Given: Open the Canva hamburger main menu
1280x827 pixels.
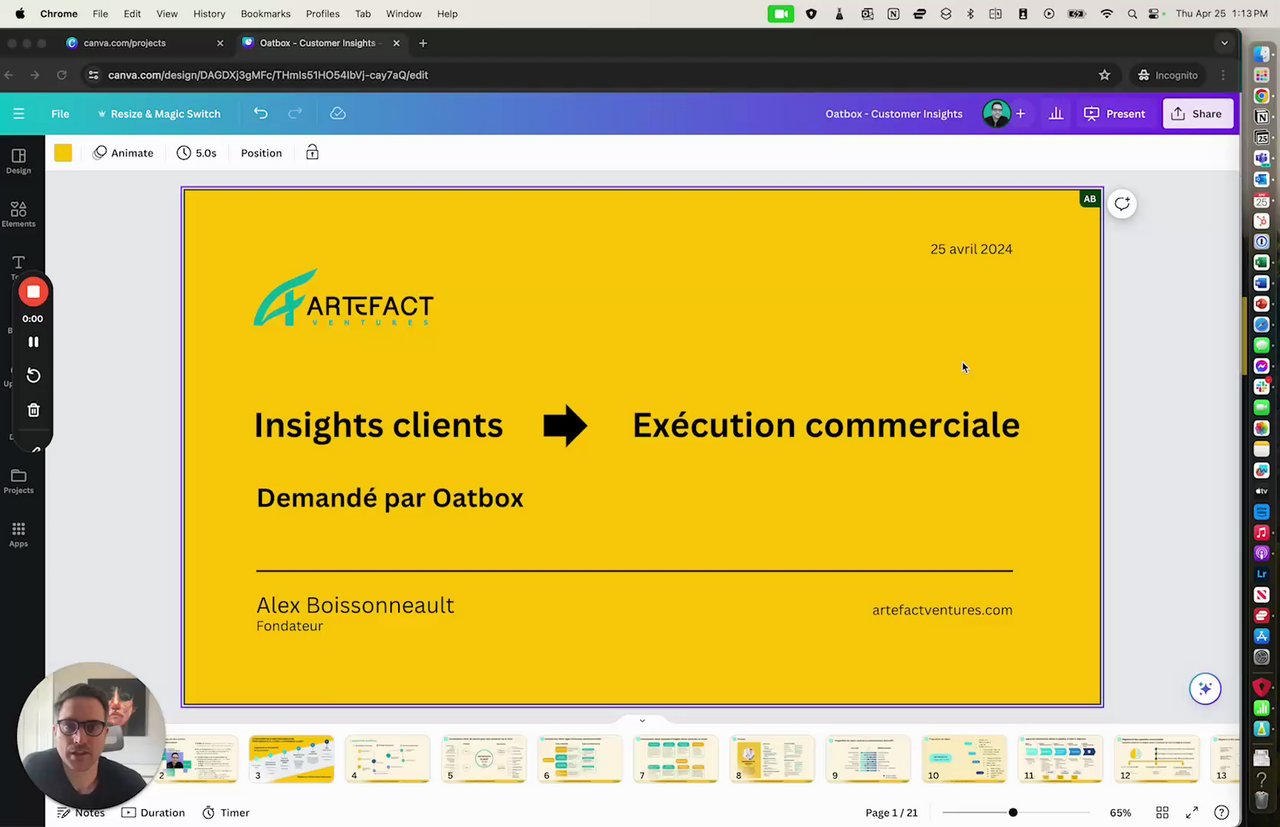Looking at the screenshot, I should 18,114.
